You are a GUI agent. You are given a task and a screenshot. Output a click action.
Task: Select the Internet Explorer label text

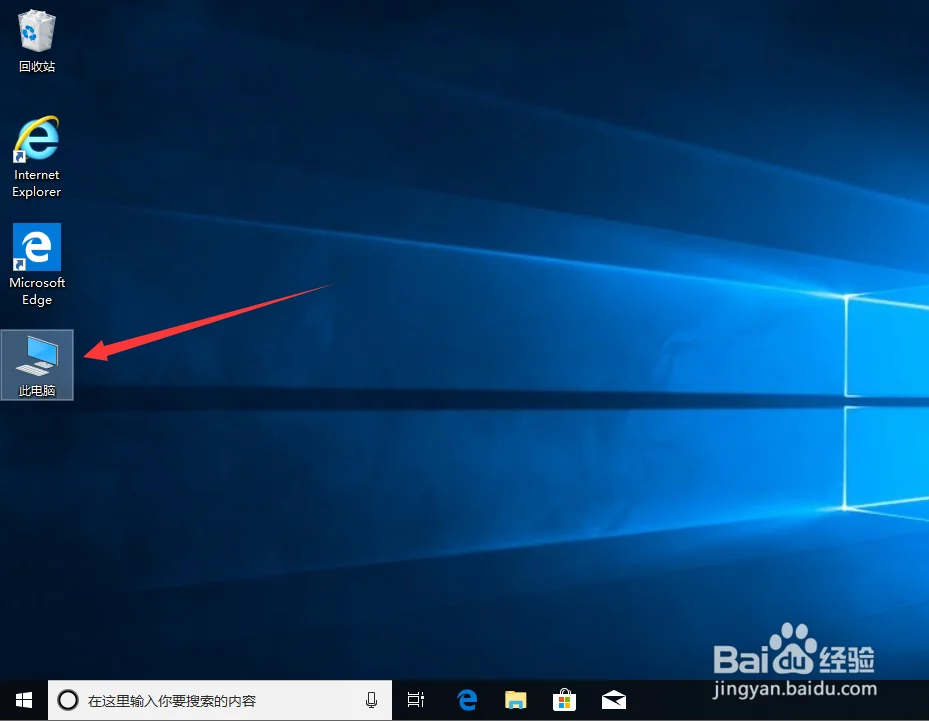[x=36, y=183]
